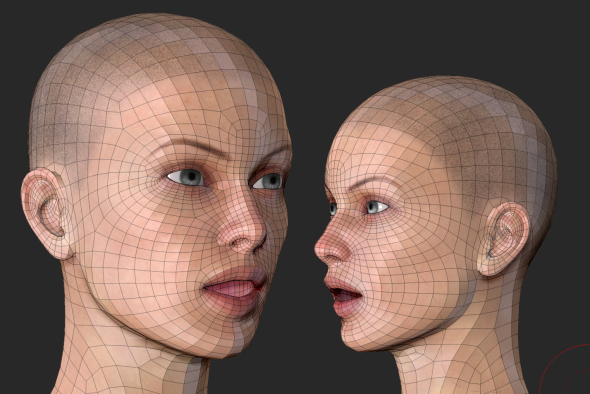
Task: Pick the left head's eye nearest the nose bridge
Action: (268, 181)
